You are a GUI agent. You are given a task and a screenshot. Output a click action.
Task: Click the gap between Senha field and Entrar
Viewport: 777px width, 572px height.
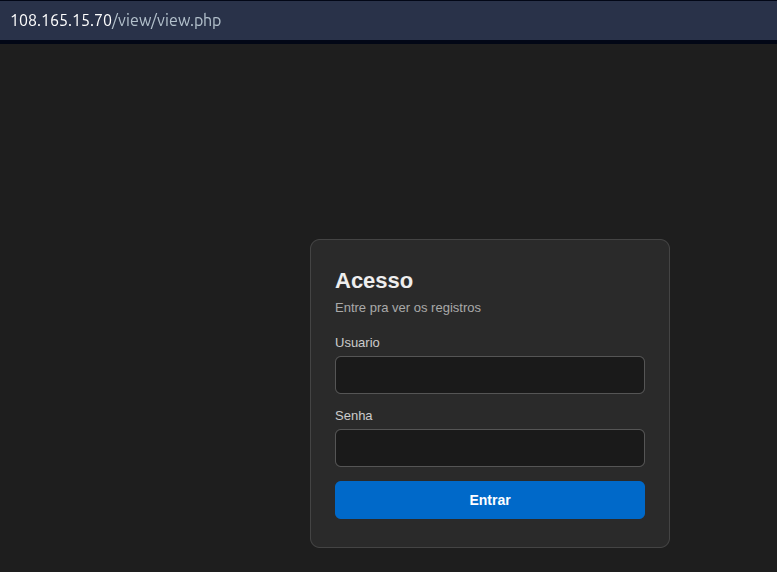coord(490,474)
